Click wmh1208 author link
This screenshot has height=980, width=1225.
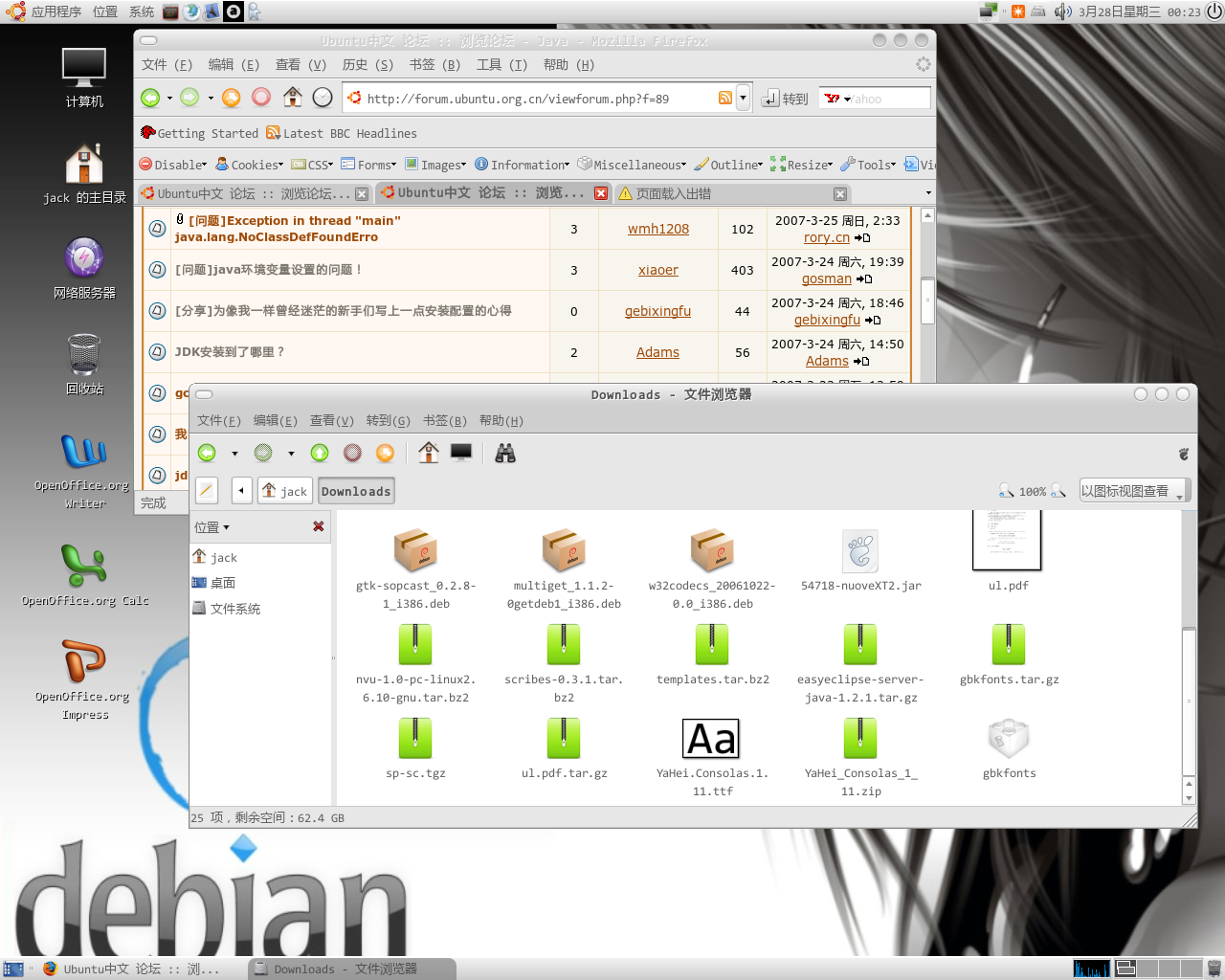point(658,229)
